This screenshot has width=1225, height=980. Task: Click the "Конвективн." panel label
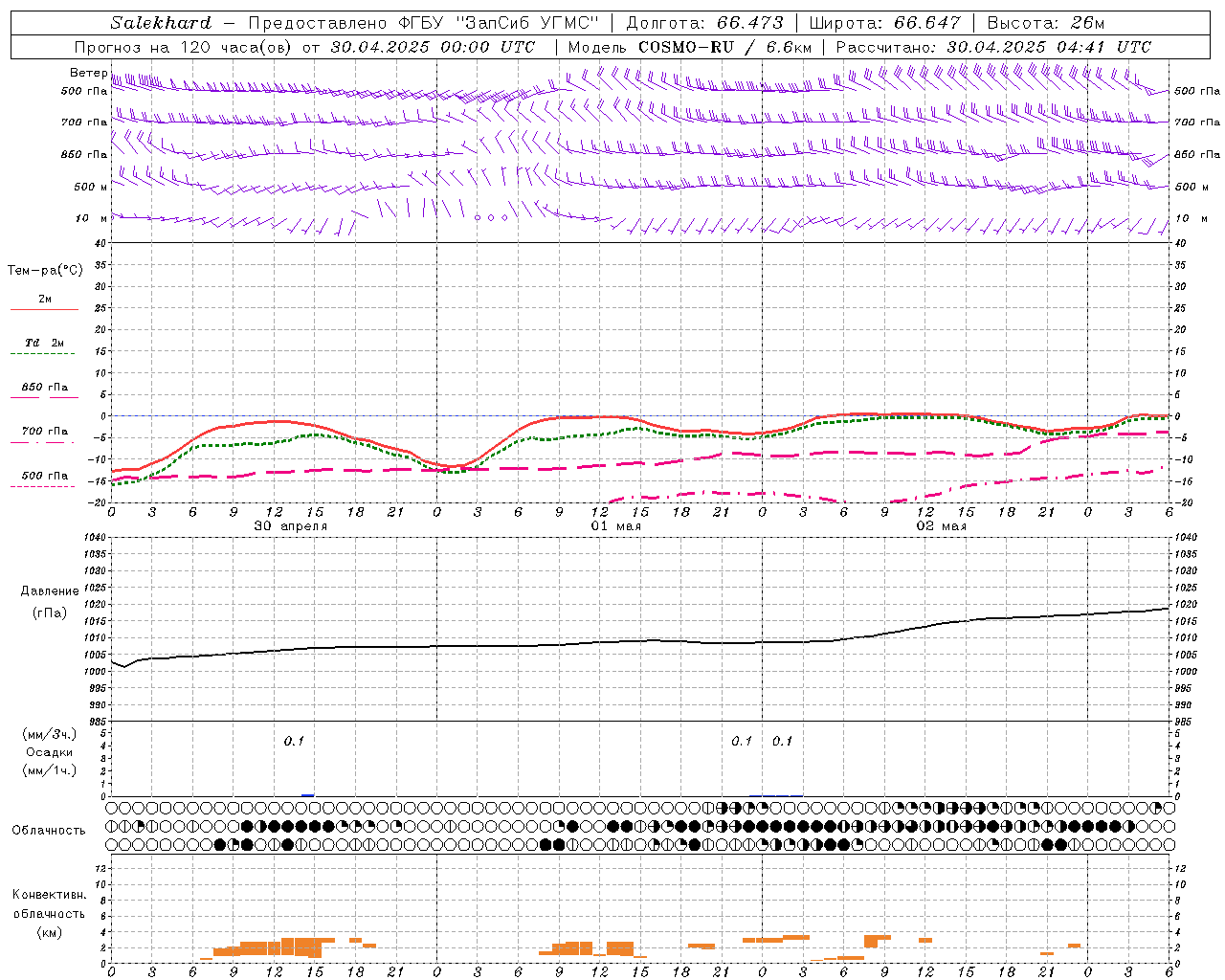tap(49, 895)
